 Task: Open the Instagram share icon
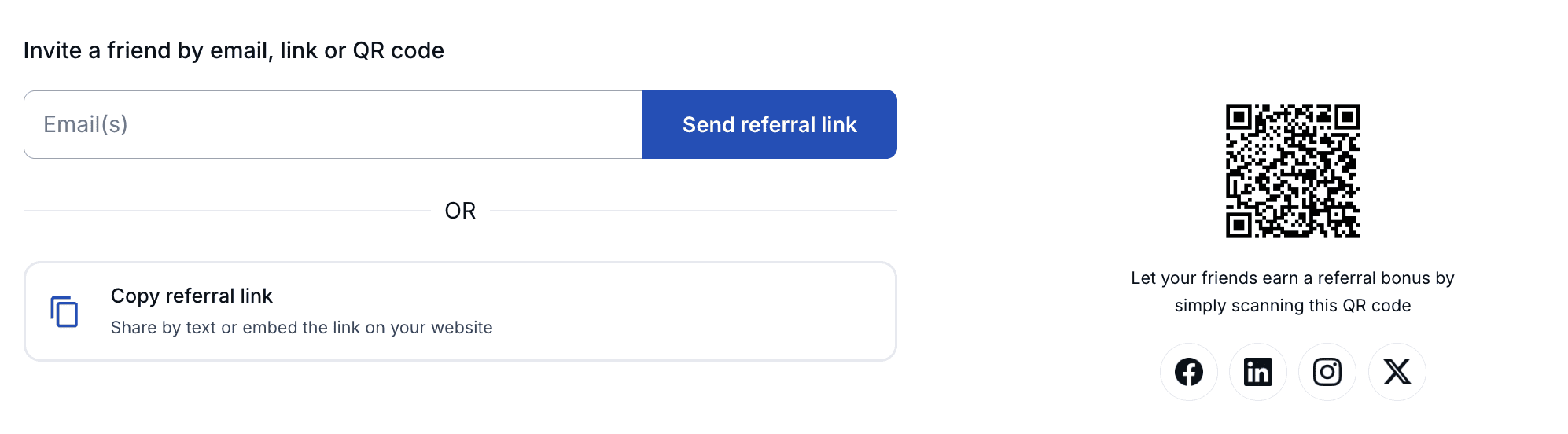pyautogui.click(x=1327, y=372)
